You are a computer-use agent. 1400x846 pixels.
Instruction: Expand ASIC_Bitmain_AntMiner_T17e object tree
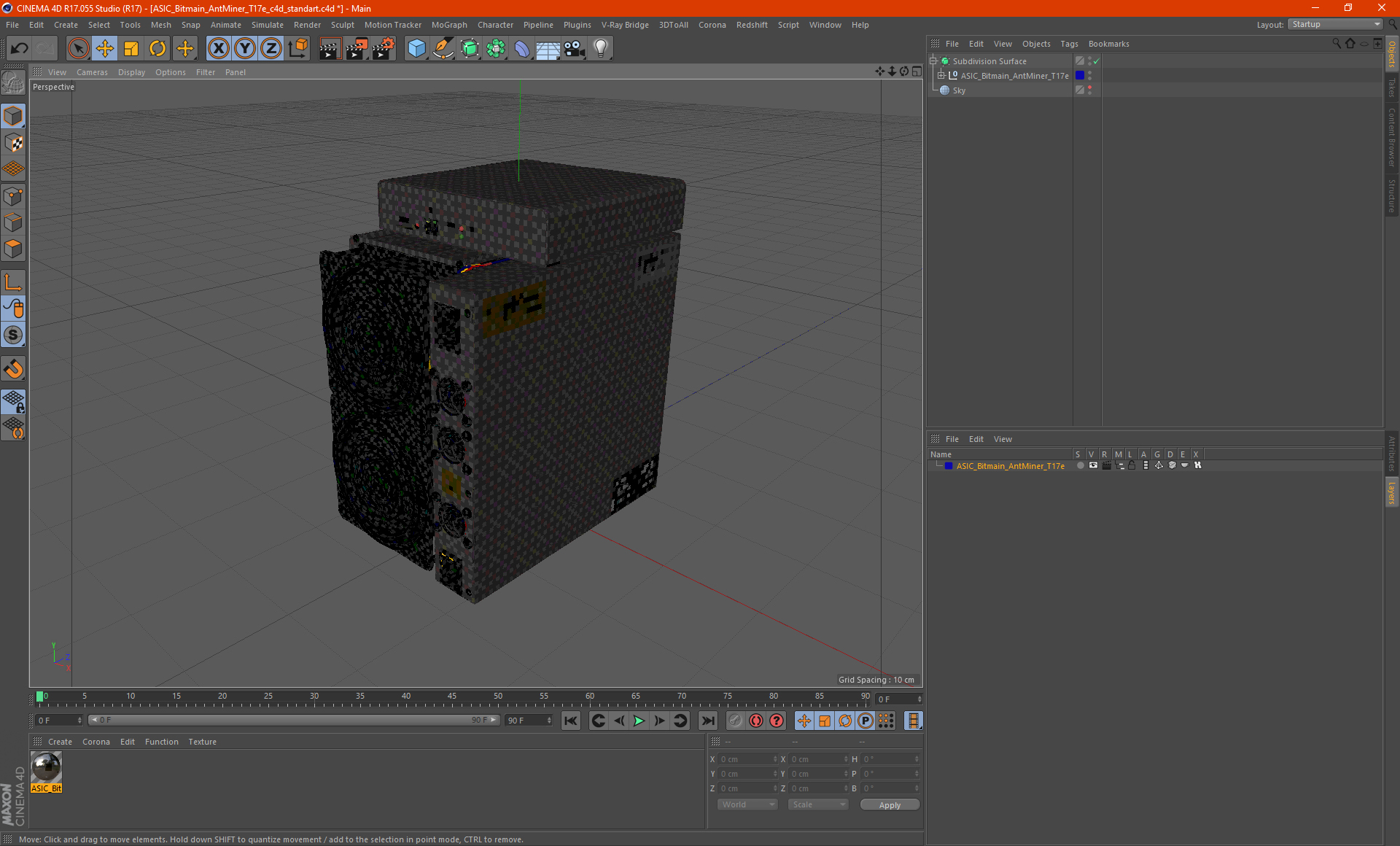941,76
